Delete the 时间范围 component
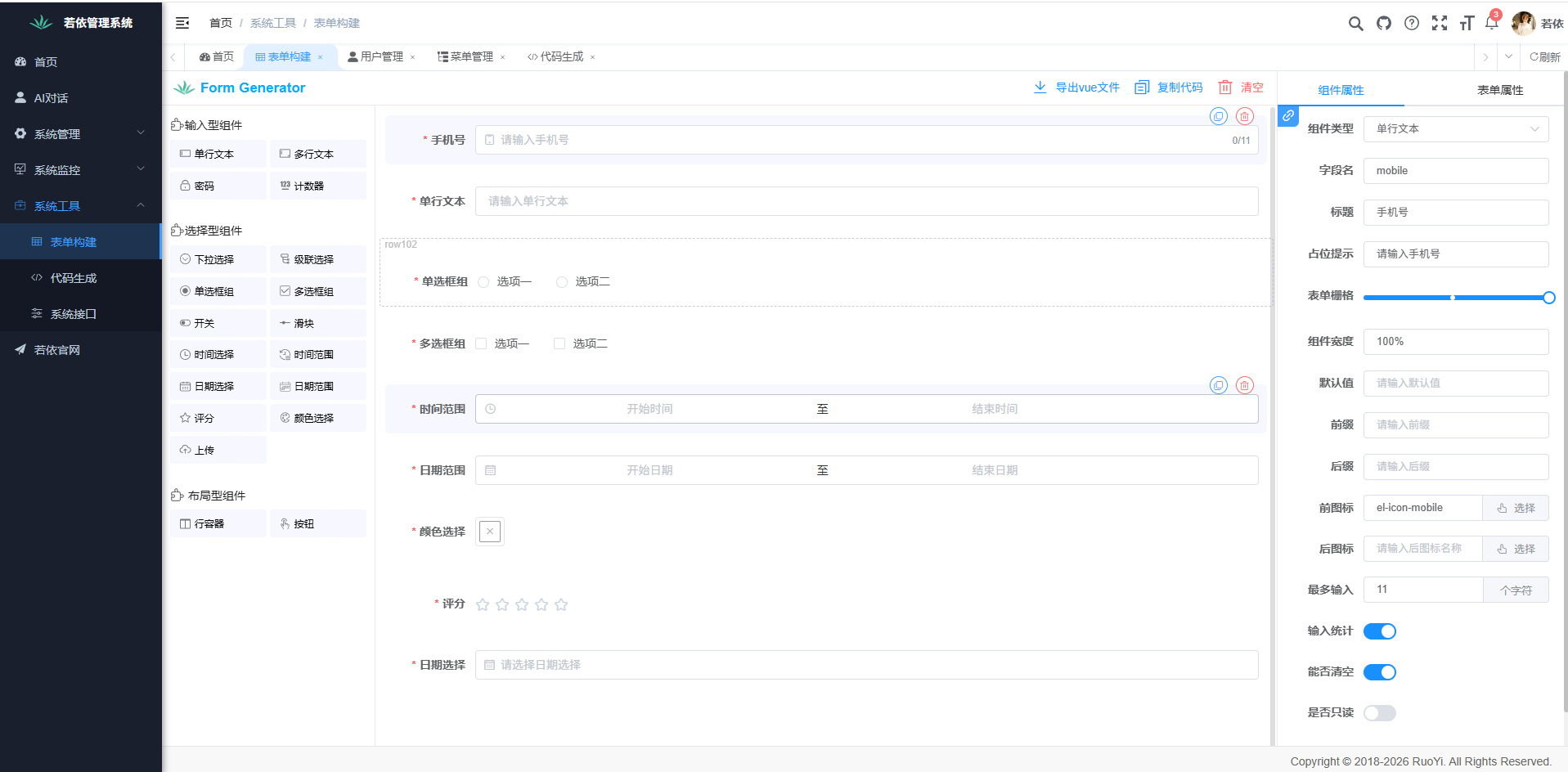The height and width of the screenshot is (772, 1568). coord(1245,385)
